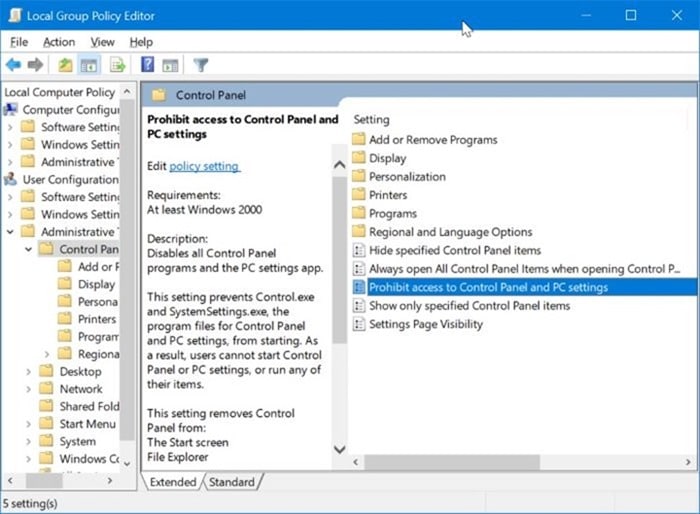This screenshot has height=514, width=700.
Task: Collapse Administrative Templates under User Configuration
Action: point(10,232)
